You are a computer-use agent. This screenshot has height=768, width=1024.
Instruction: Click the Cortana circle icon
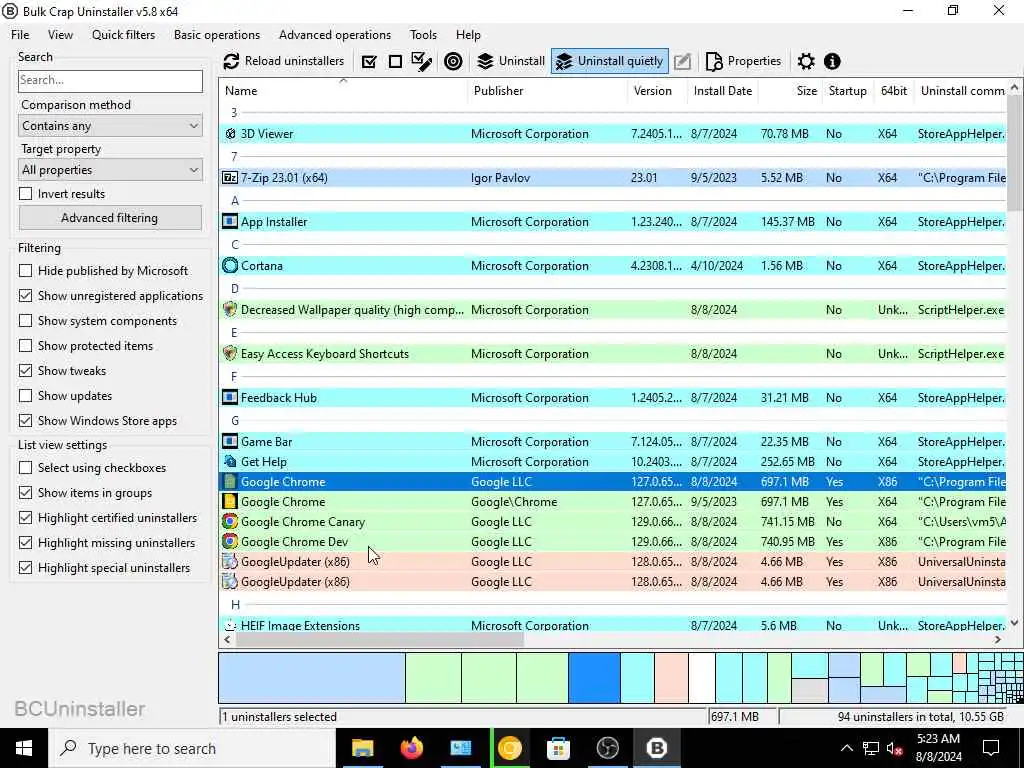point(230,266)
